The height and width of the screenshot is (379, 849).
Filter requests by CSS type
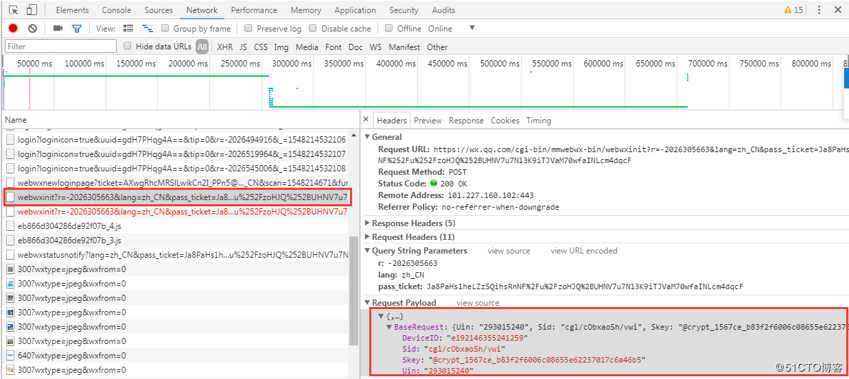tap(260, 47)
